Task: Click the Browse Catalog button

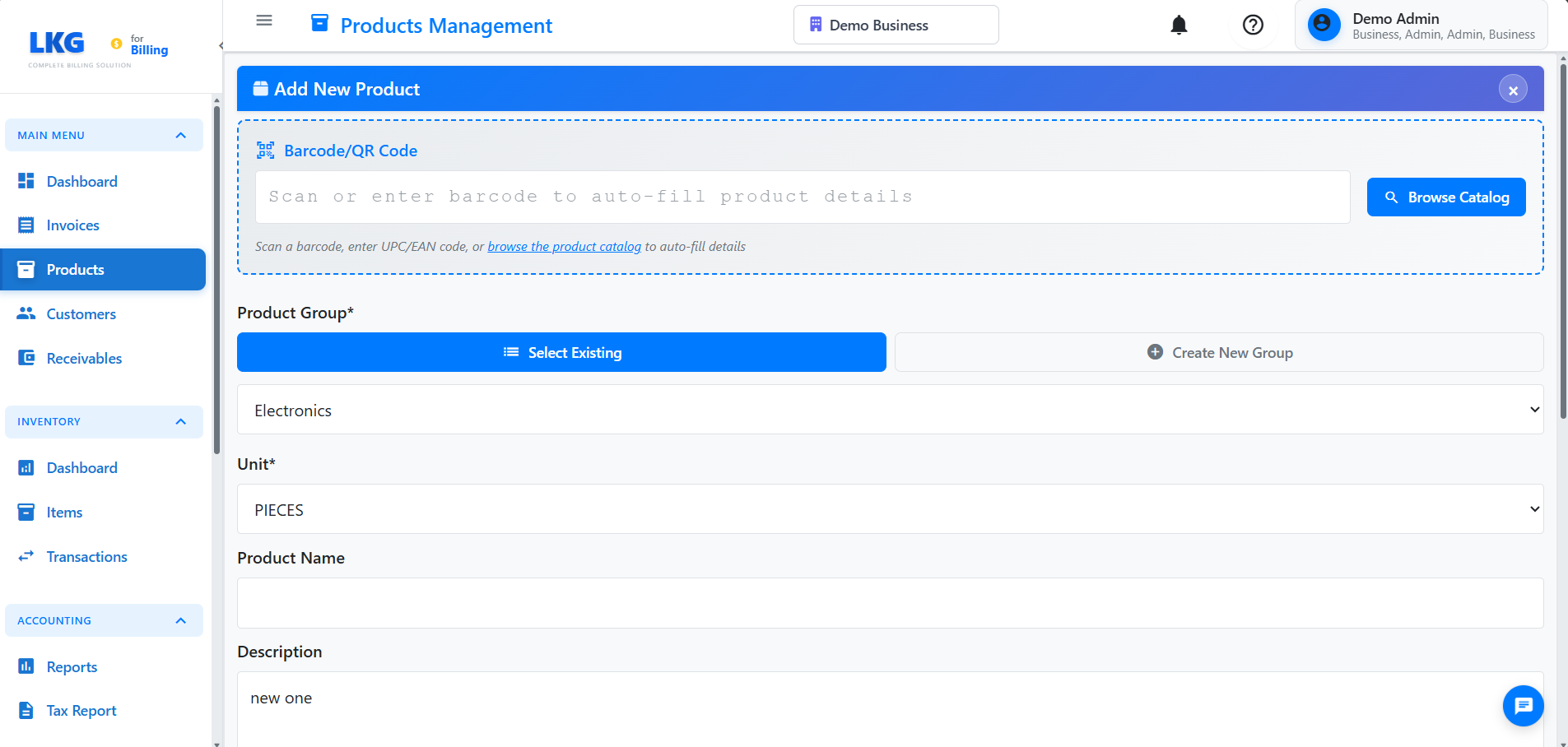Action: [x=1445, y=197]
